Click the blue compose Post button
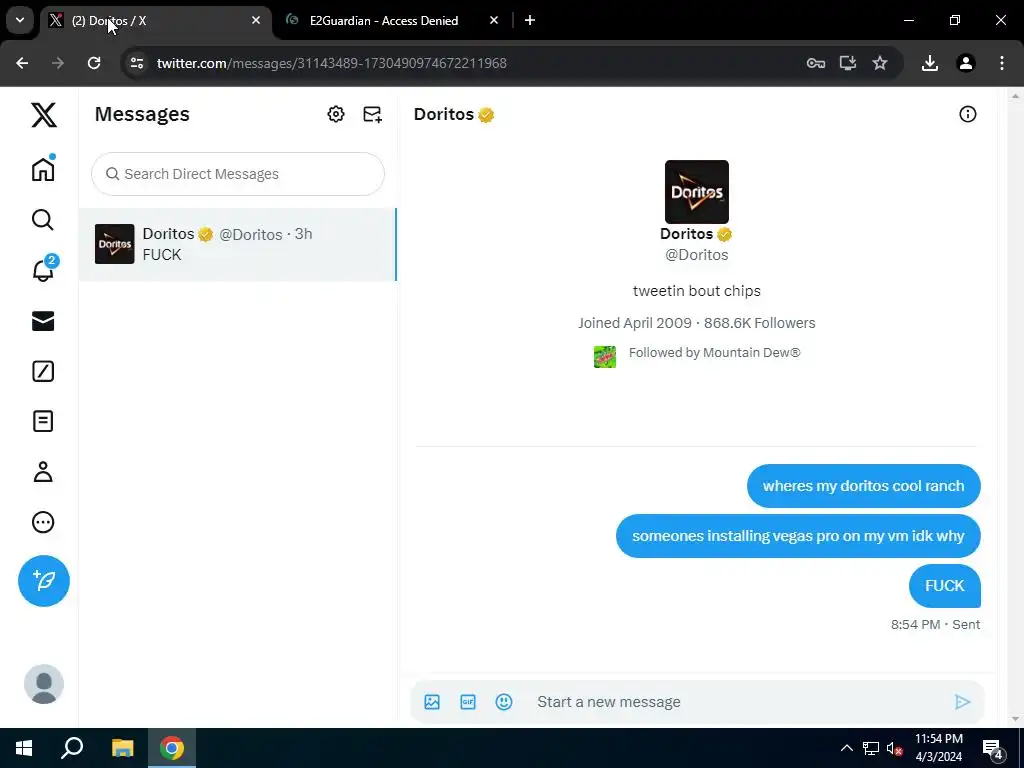The image size is (1024, 768). tap(44, 581)
